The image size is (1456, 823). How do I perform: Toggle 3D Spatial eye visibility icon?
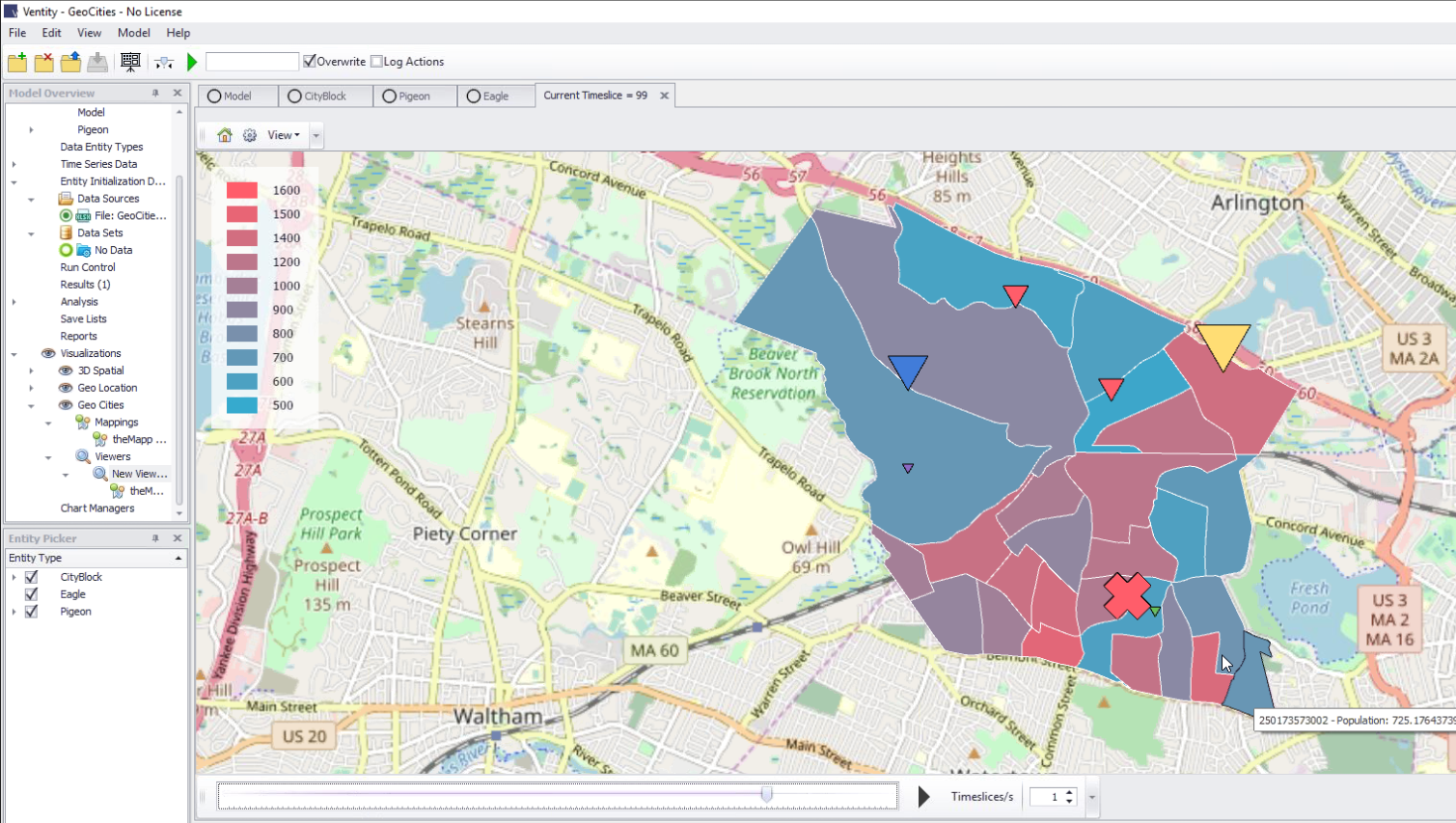point(66,370)
